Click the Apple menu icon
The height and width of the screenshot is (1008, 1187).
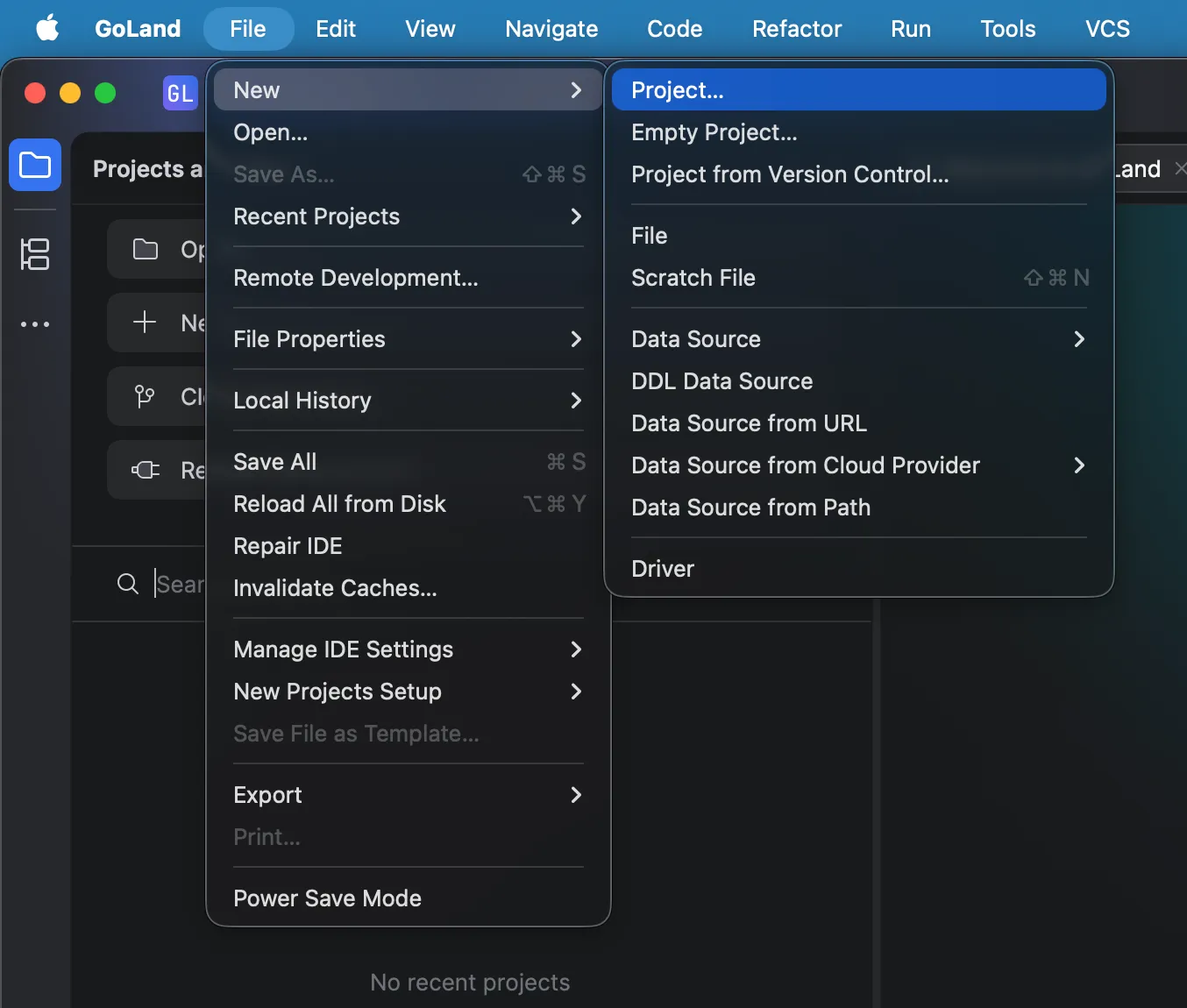click(47, 29)
